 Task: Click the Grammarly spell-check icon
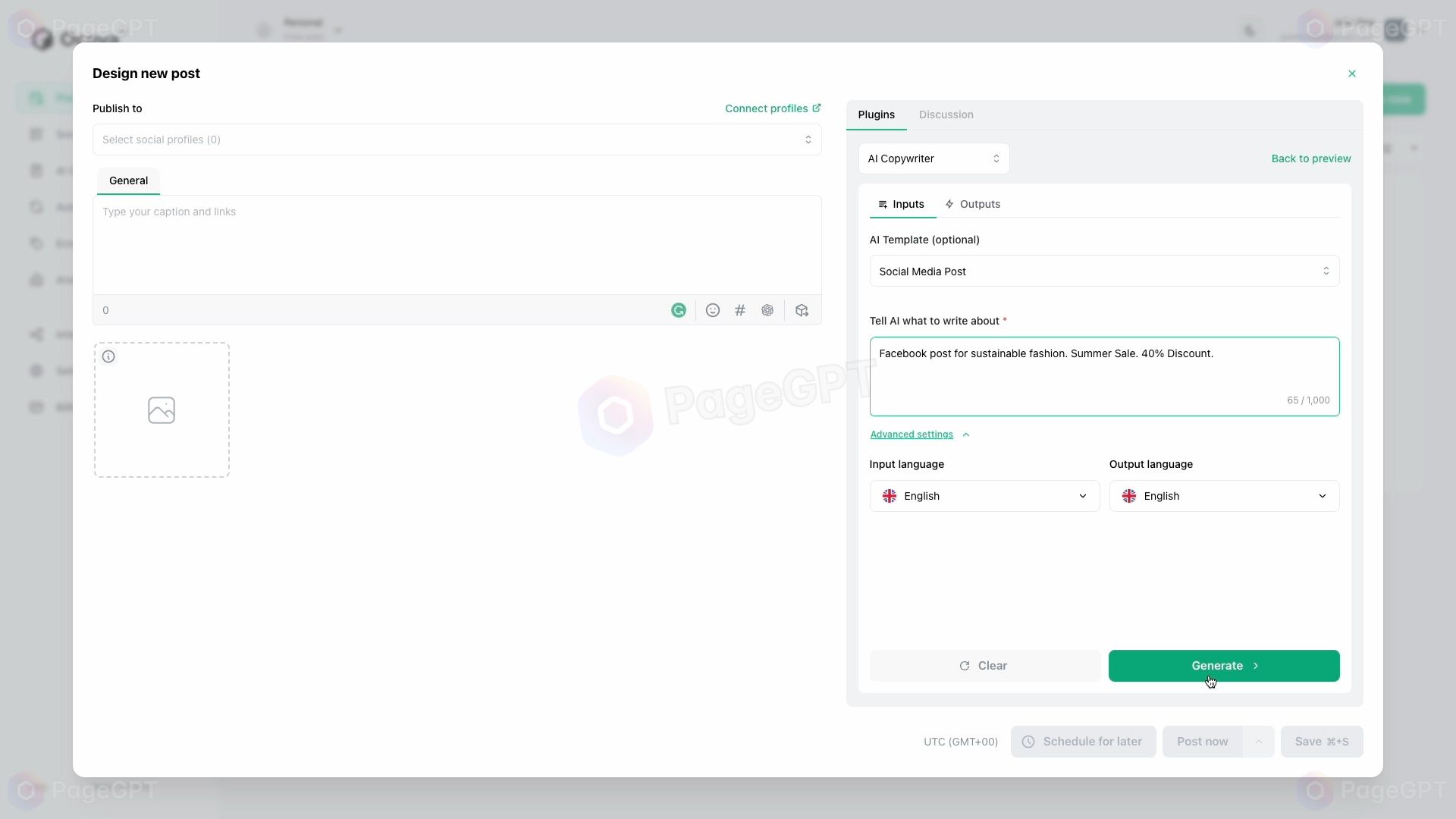(x=678, y=310)
